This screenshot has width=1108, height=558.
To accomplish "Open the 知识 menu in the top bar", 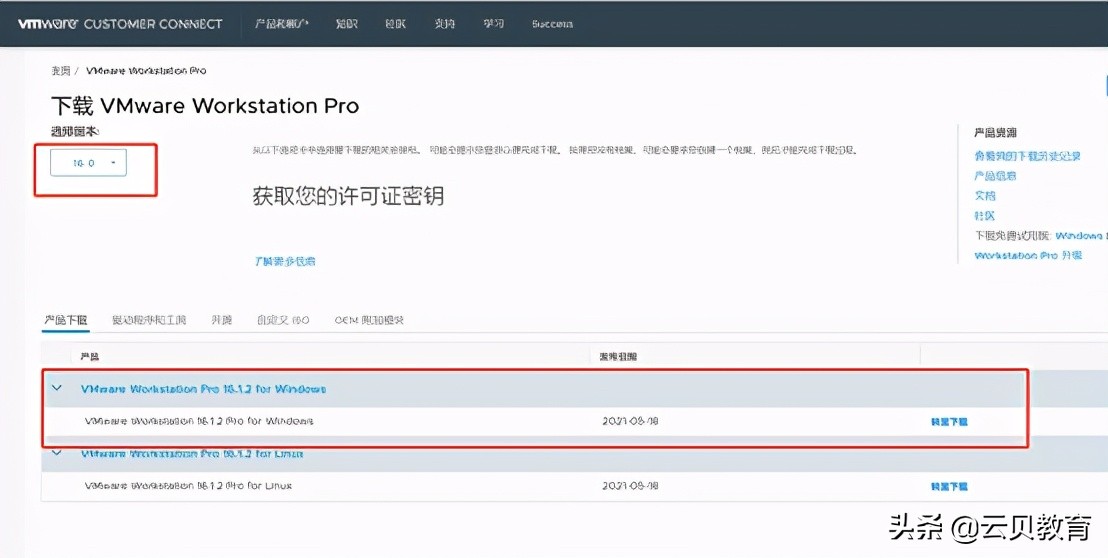I will (347, 23).
